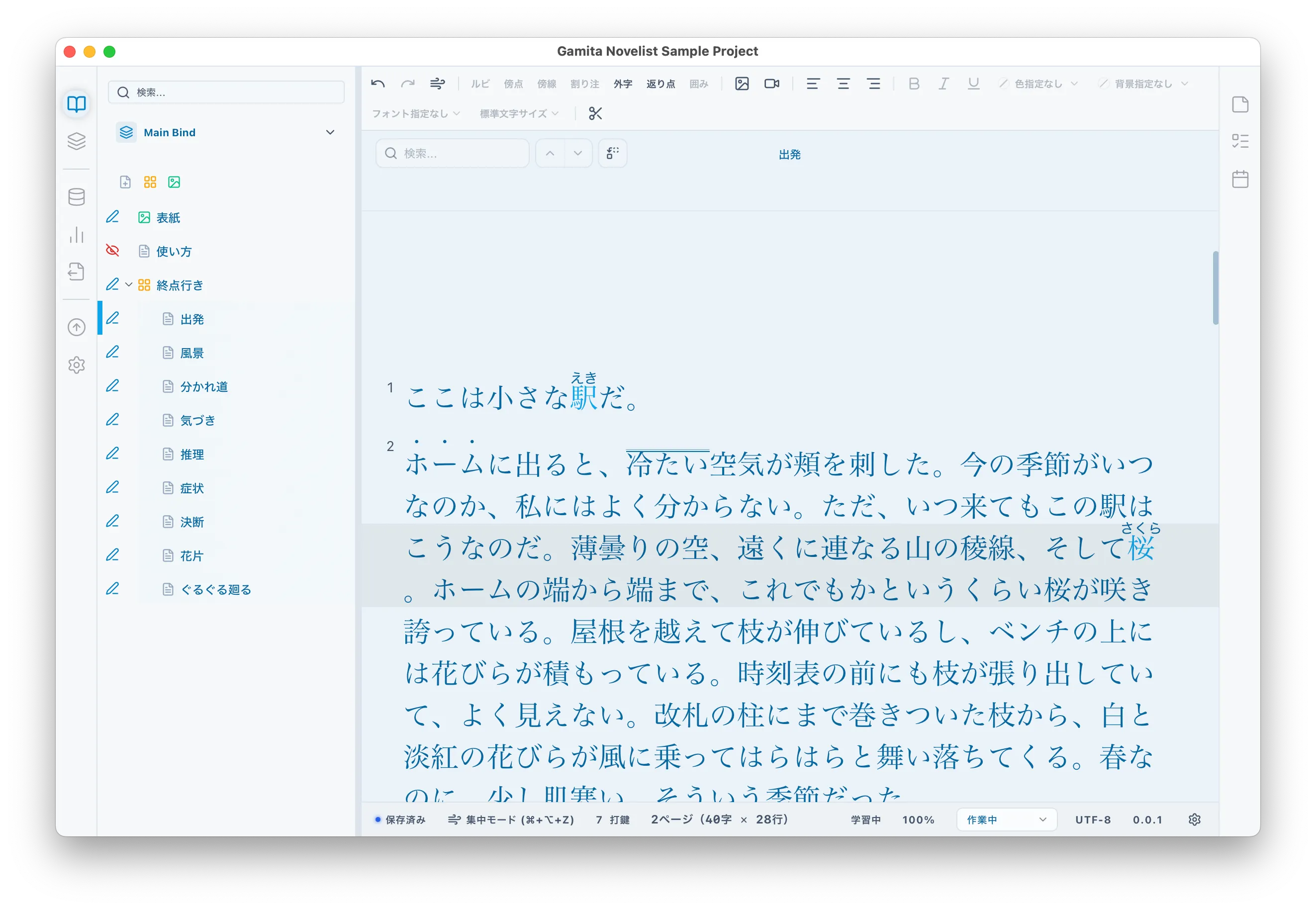Click the sidebar 検索 search field

[226, 92]
